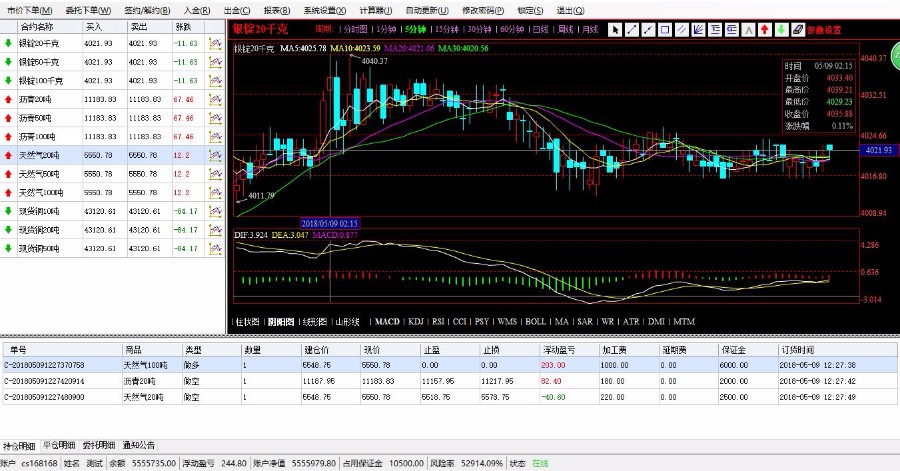This screenshot has height=471, width=900.
Task: Select the arrow pointer drawing tool
Action: click(x=615, y=30)
